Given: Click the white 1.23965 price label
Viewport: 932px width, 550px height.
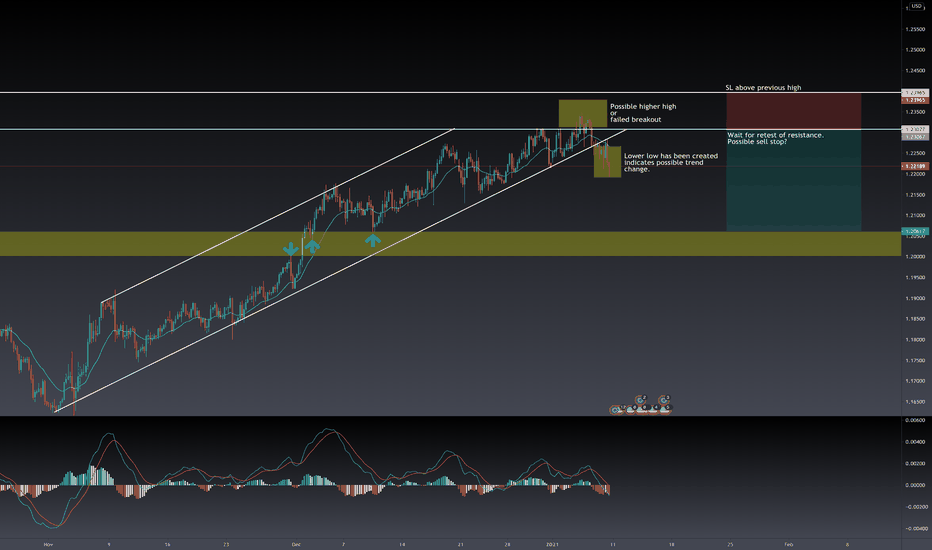Looking at the screenshot, I should point(915,93).
